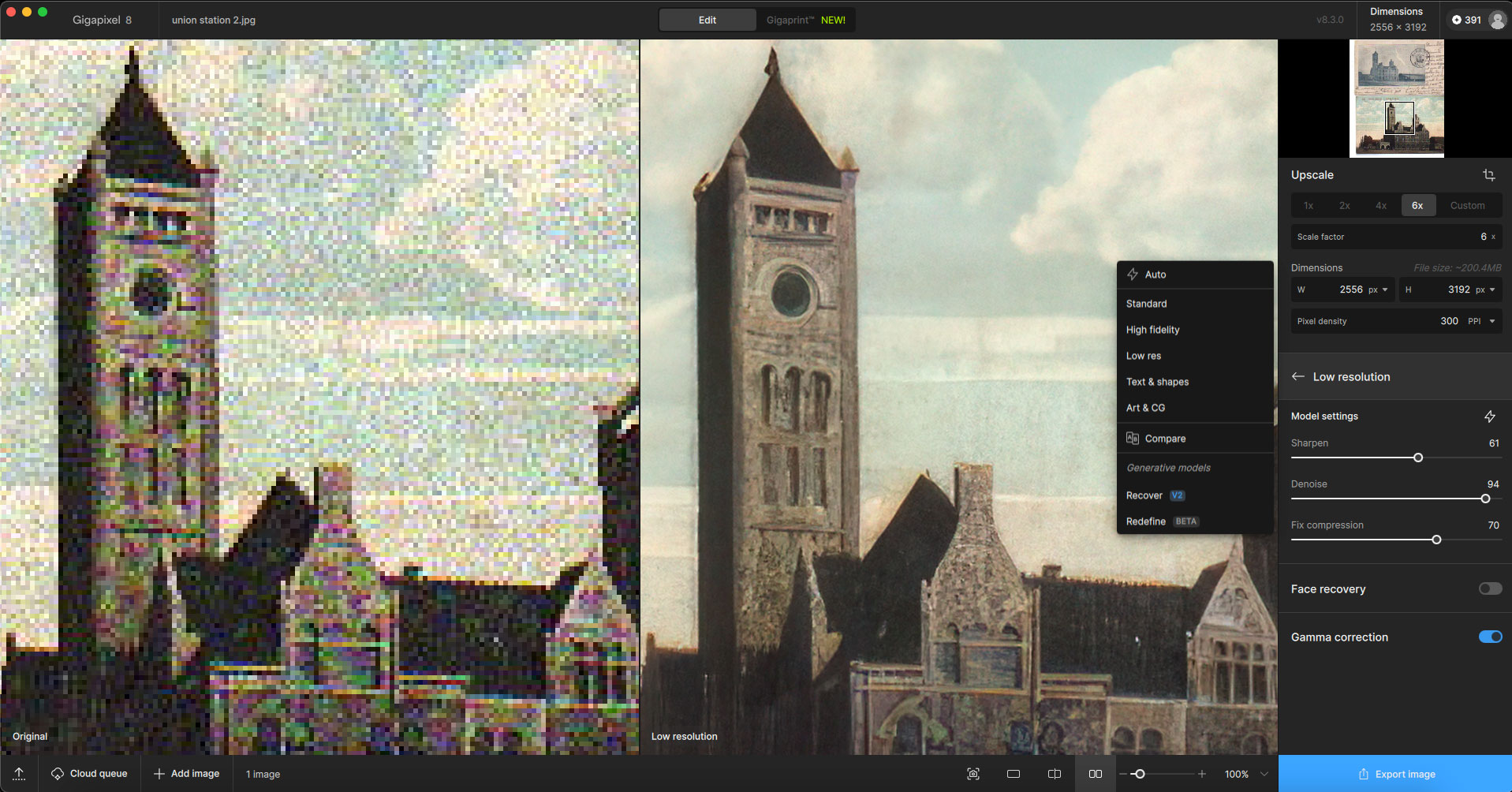The image size is (1512, 792).
Task: Select the 4x upscale option
Action: pyautogui.click(x=1380, y=206)
